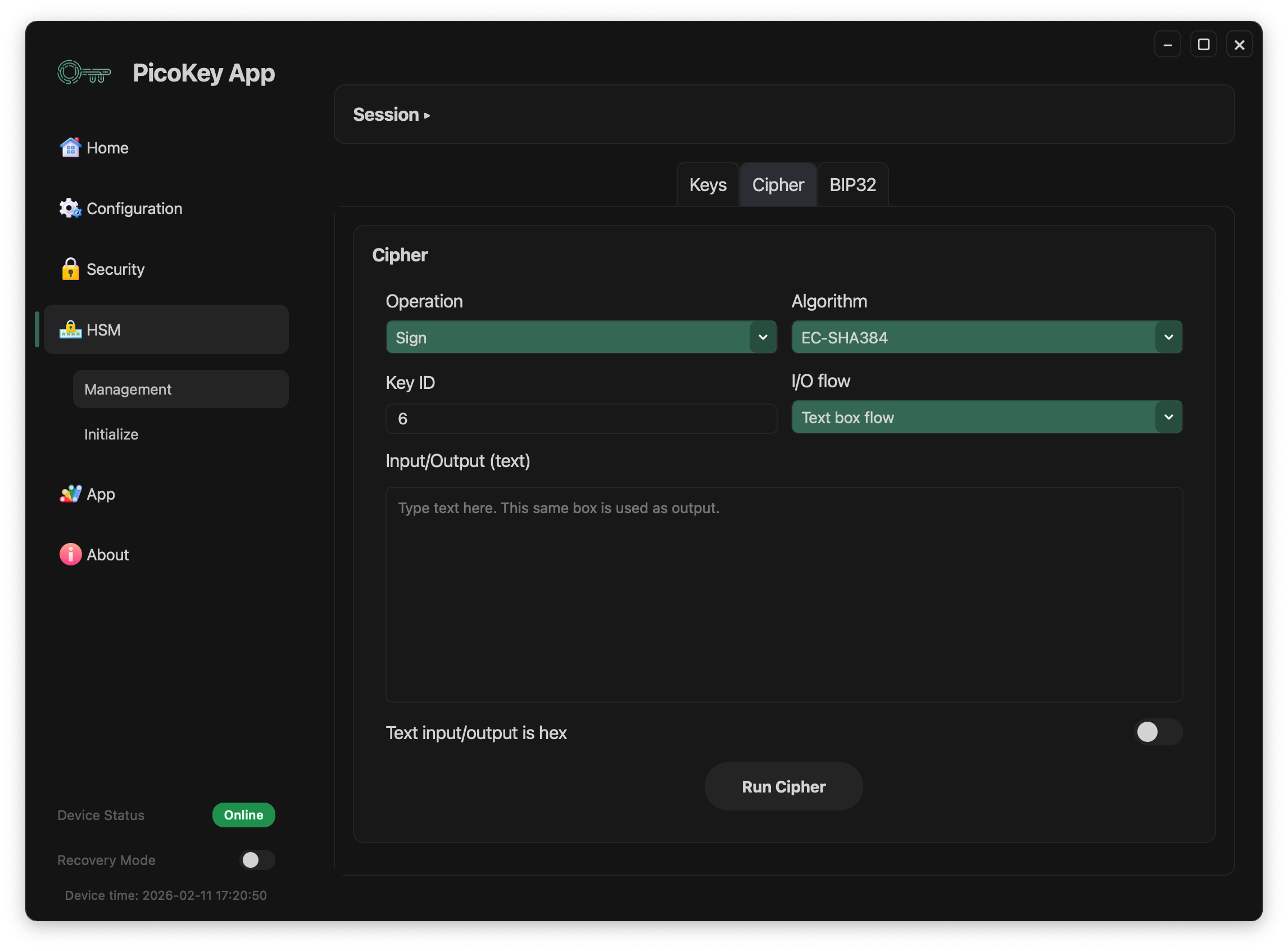Screen dimensions: 1288x951
Task: Click the Home house icon
Action: [70, 148]
